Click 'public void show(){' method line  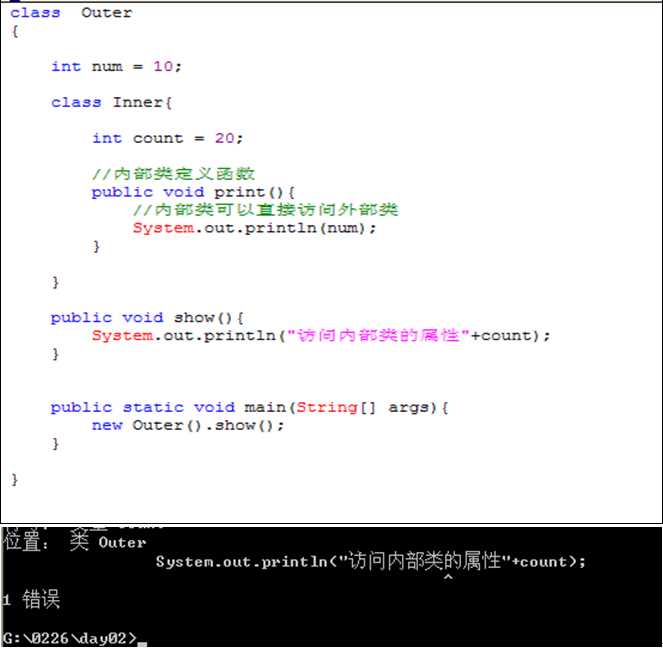(147, 318)
